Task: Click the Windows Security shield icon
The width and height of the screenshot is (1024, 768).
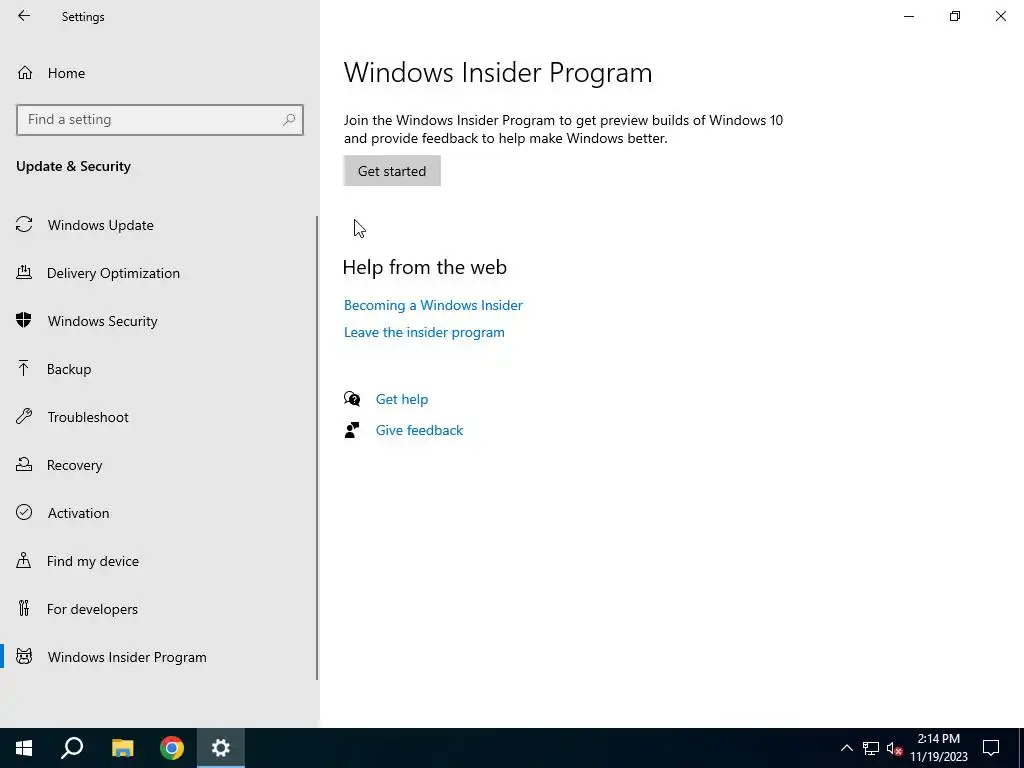Action: pos(24,320)
